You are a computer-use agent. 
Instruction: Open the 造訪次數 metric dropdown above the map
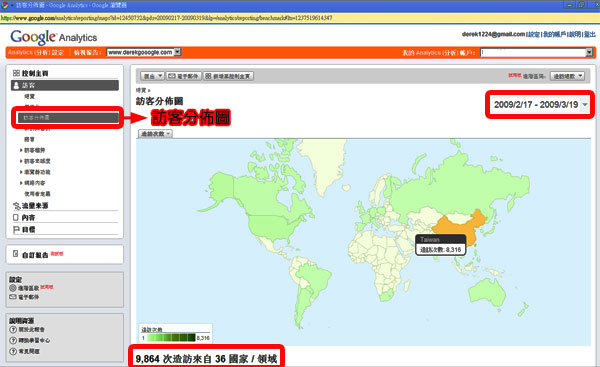point(155,134)
